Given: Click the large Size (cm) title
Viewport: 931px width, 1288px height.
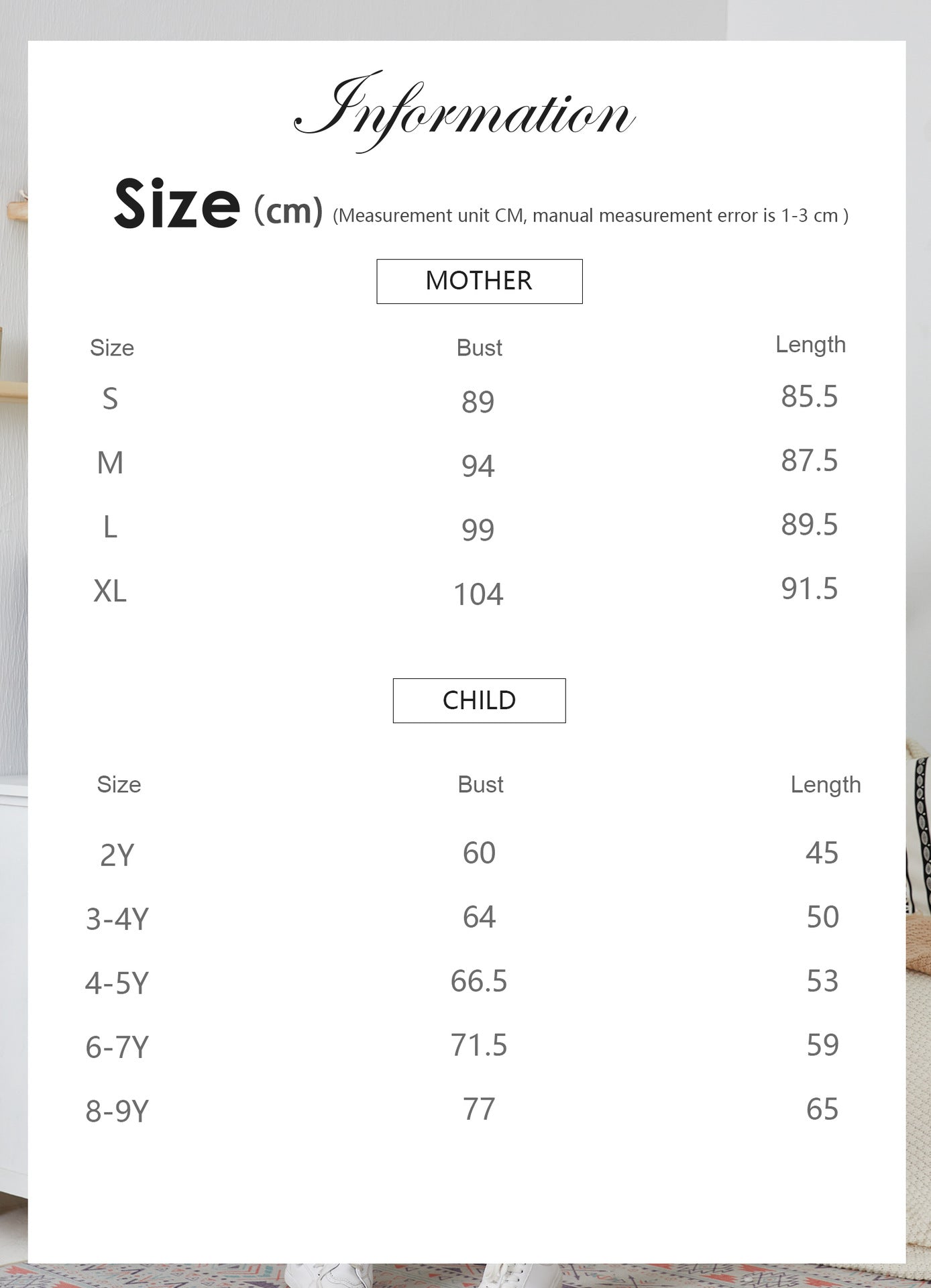Looking at the screenshot, I should pyautogui.click(x=218, y=204).
